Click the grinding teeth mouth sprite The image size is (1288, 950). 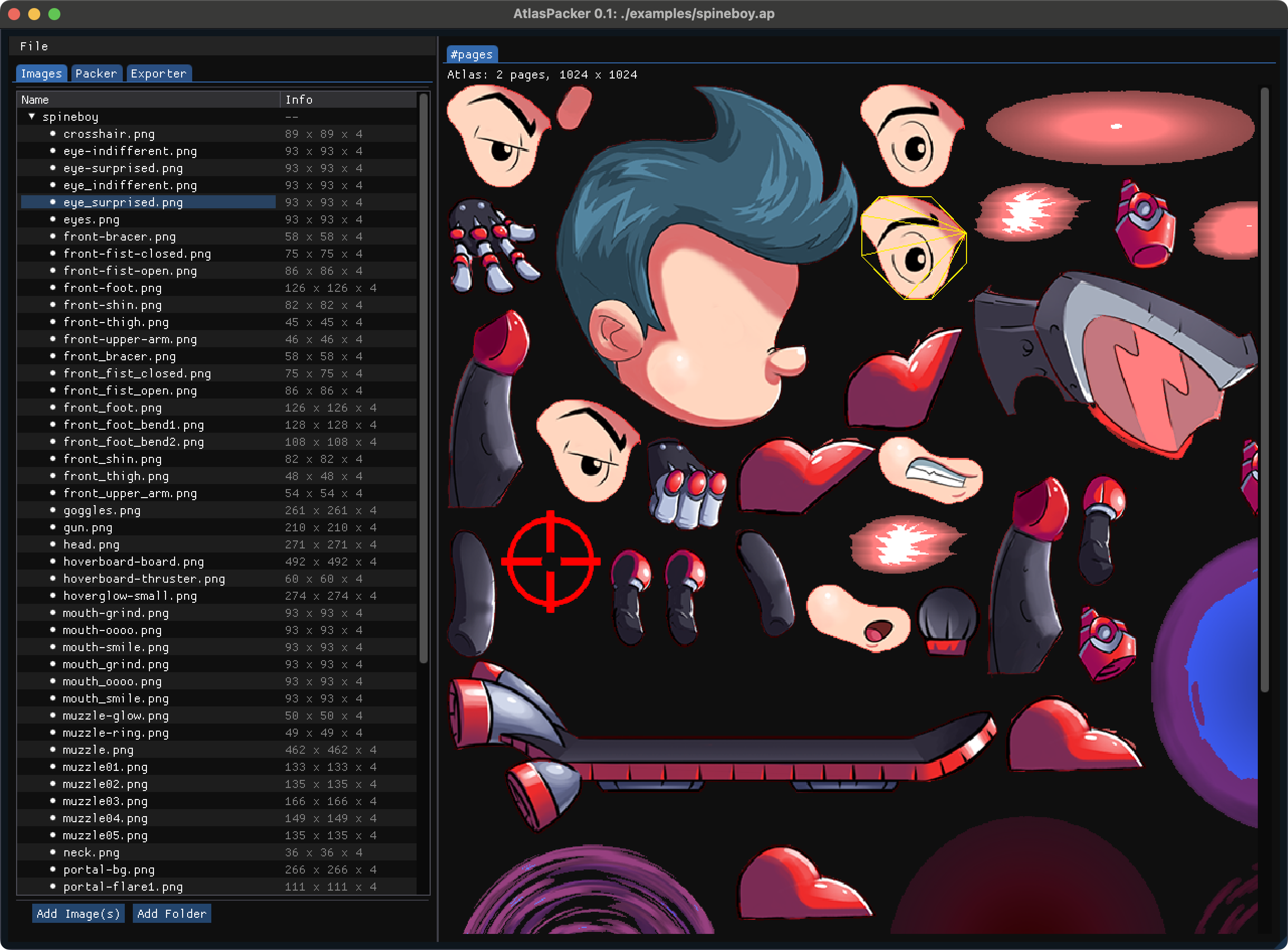tap(930, 470)
